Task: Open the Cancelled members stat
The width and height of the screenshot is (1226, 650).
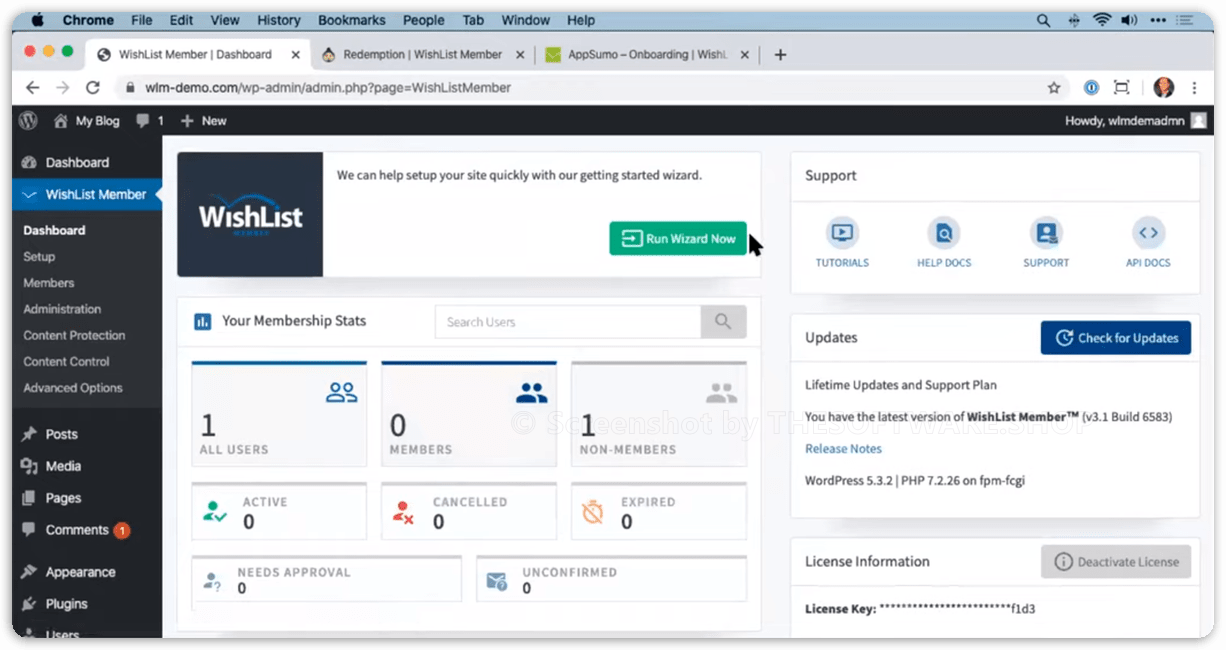Action: coord(469,511)
